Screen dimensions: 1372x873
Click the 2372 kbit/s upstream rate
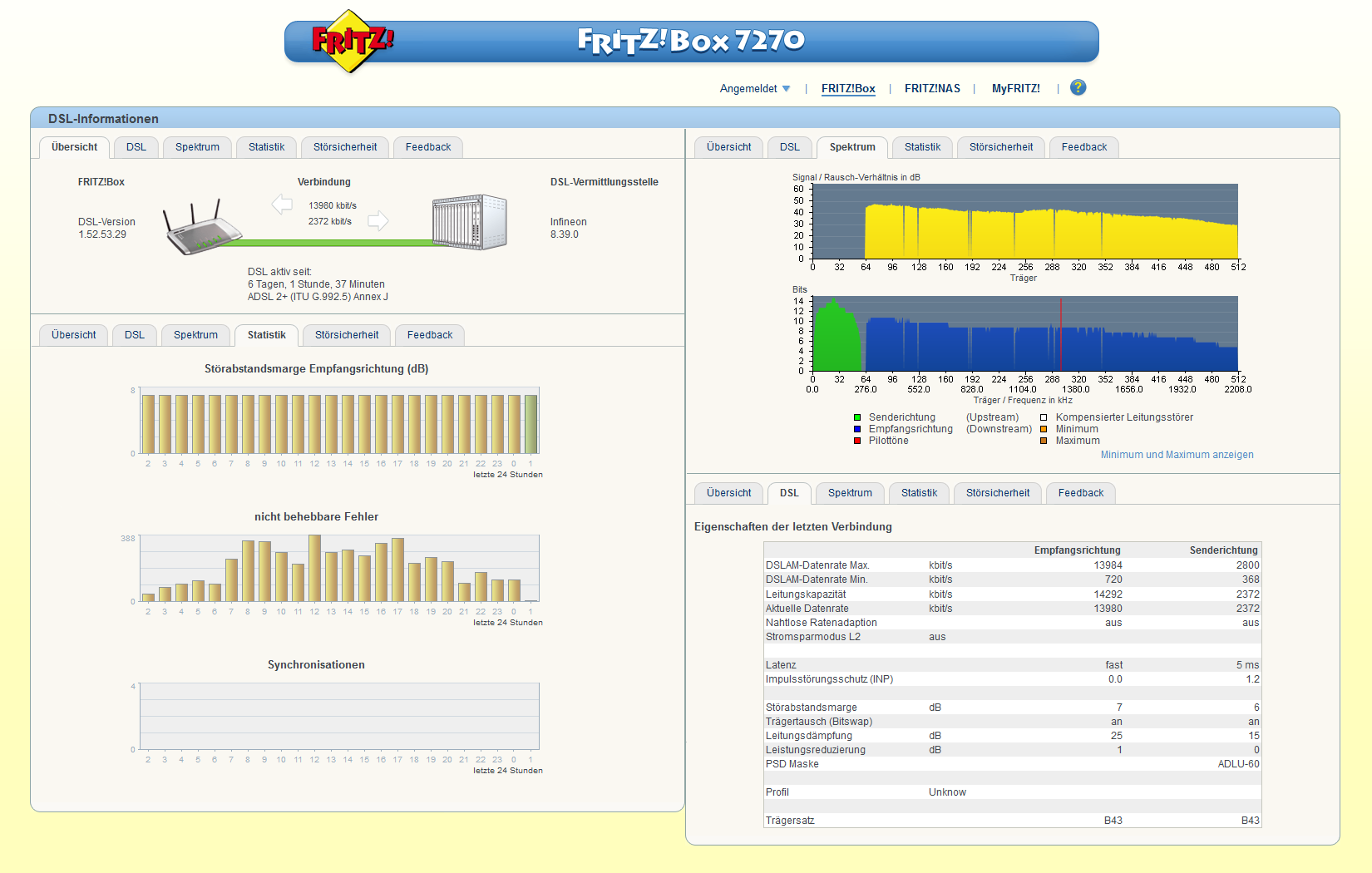(330, 221)
